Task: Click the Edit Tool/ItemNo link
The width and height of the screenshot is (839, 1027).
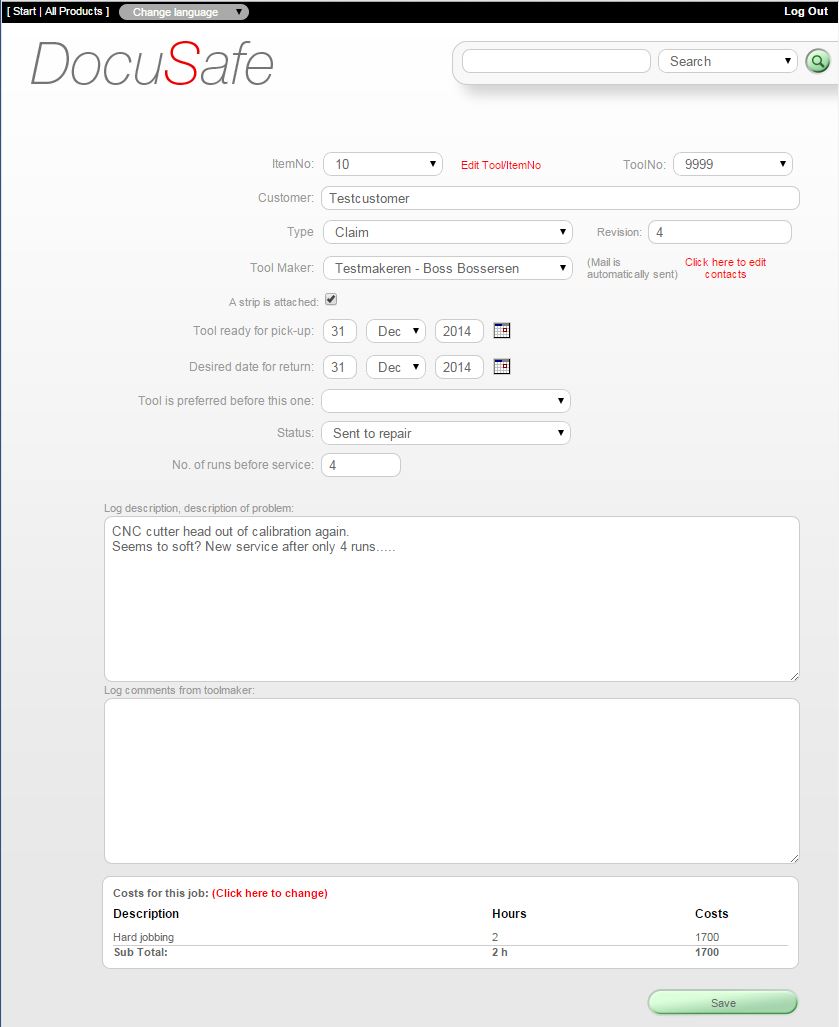Action: tap(501, 165)
